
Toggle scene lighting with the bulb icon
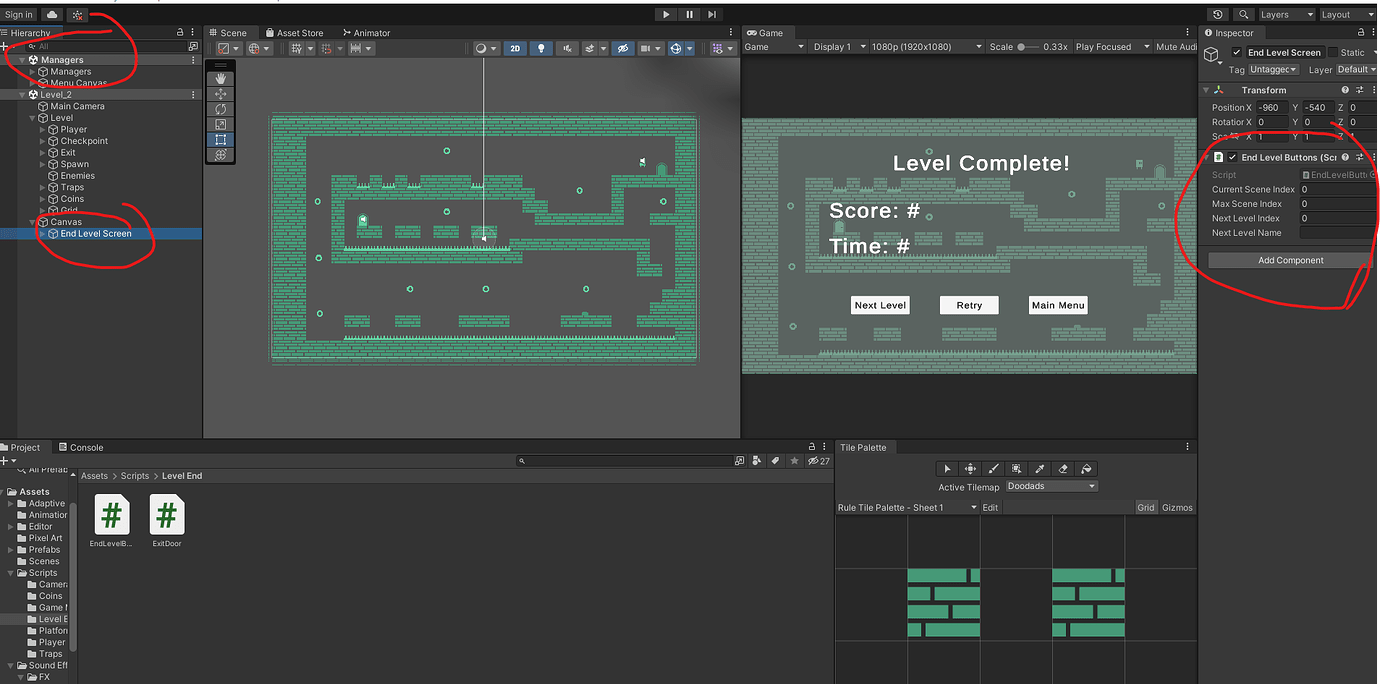541,48
